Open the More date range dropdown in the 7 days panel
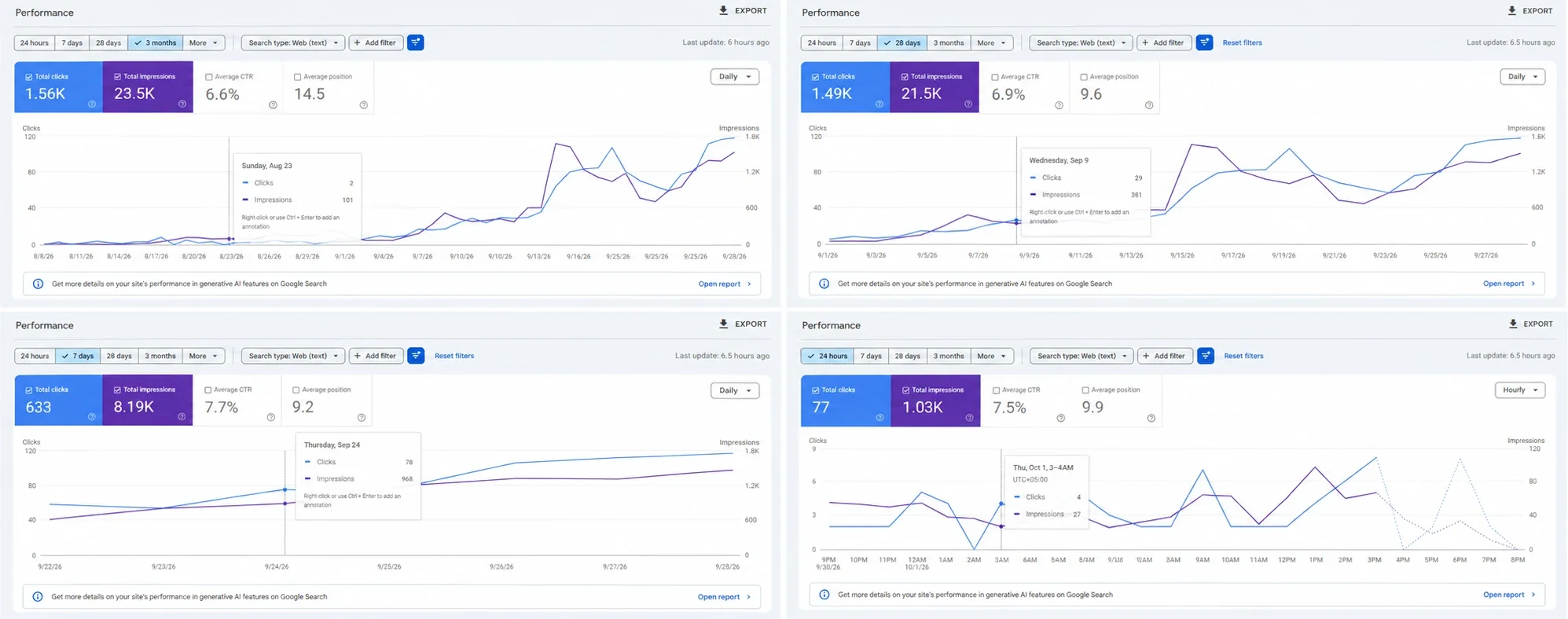Viewport: 1568px width, 619px height. 204,356
